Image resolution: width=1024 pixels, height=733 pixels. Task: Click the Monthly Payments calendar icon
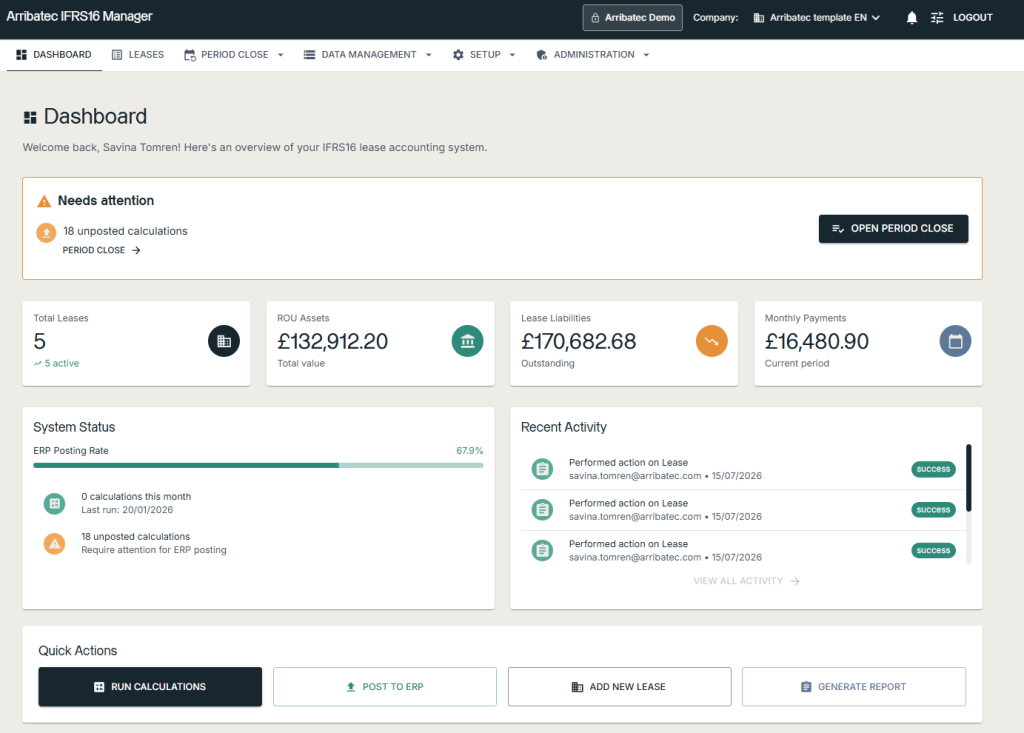click(x=955, y=341)
